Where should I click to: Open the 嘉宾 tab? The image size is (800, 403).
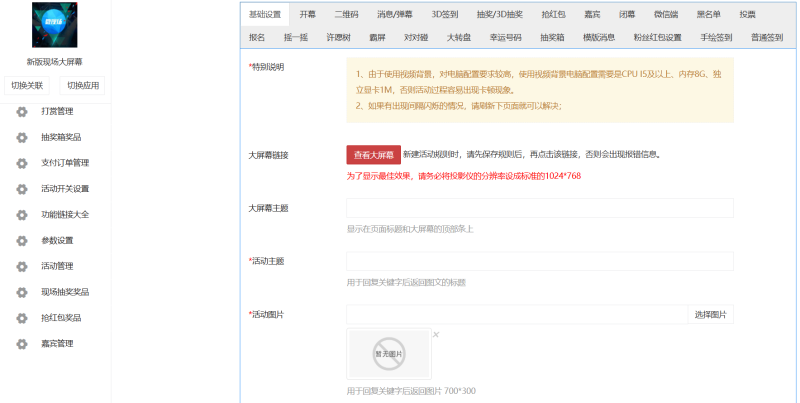click(x=592, y=14)
